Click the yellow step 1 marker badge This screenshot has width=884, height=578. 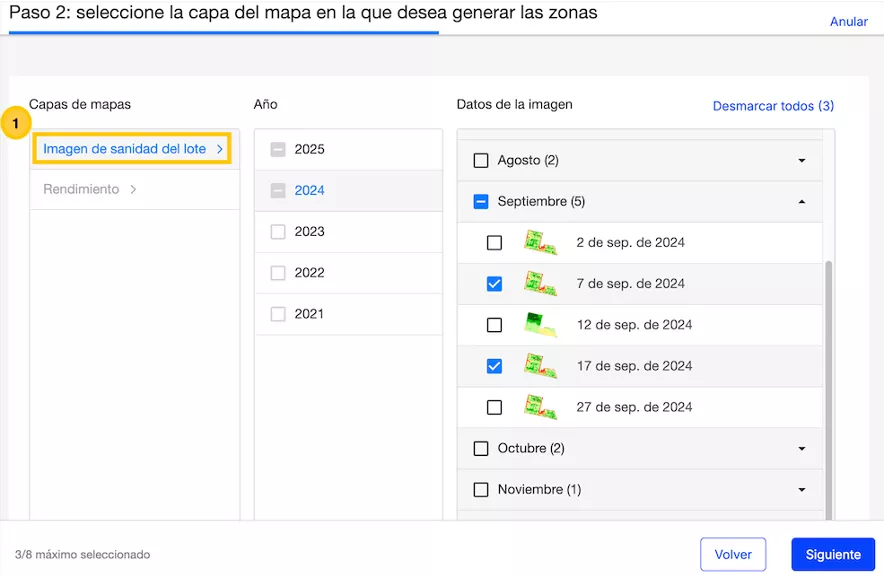pos(15,124)
